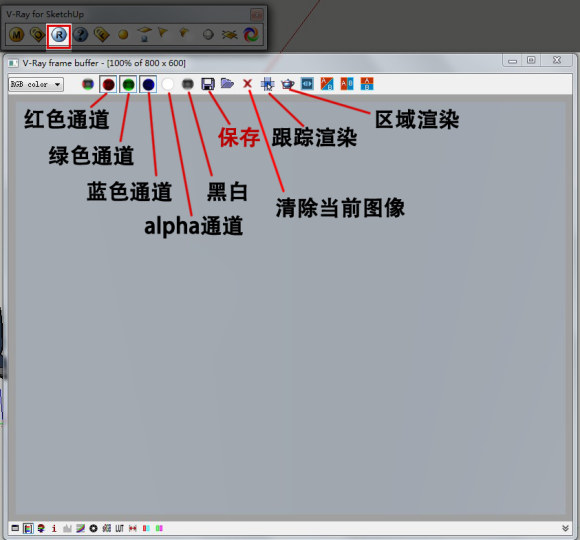Create a V-Ray sphere light (yellow sphere icon)

pyautogui.click(x=123, y=35)
